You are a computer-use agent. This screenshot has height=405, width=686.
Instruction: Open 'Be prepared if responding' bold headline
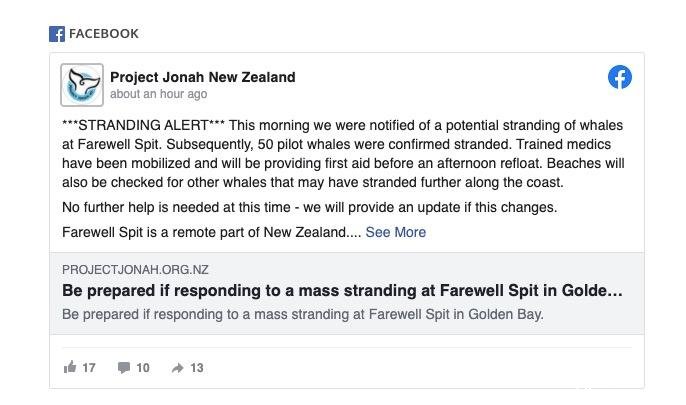click(x=342, y=290)
